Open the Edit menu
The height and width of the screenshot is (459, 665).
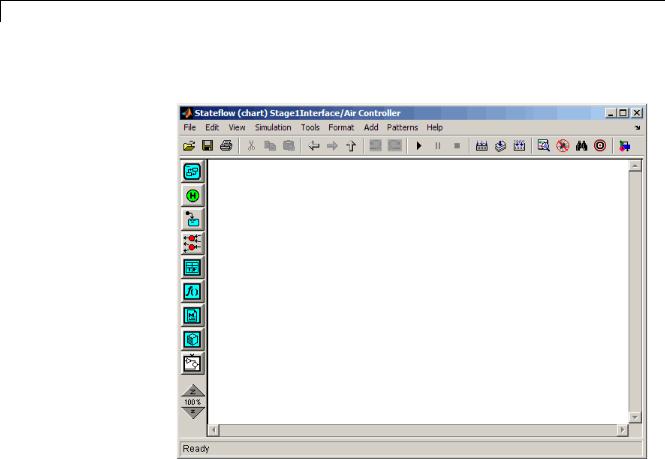click(212, 127)
